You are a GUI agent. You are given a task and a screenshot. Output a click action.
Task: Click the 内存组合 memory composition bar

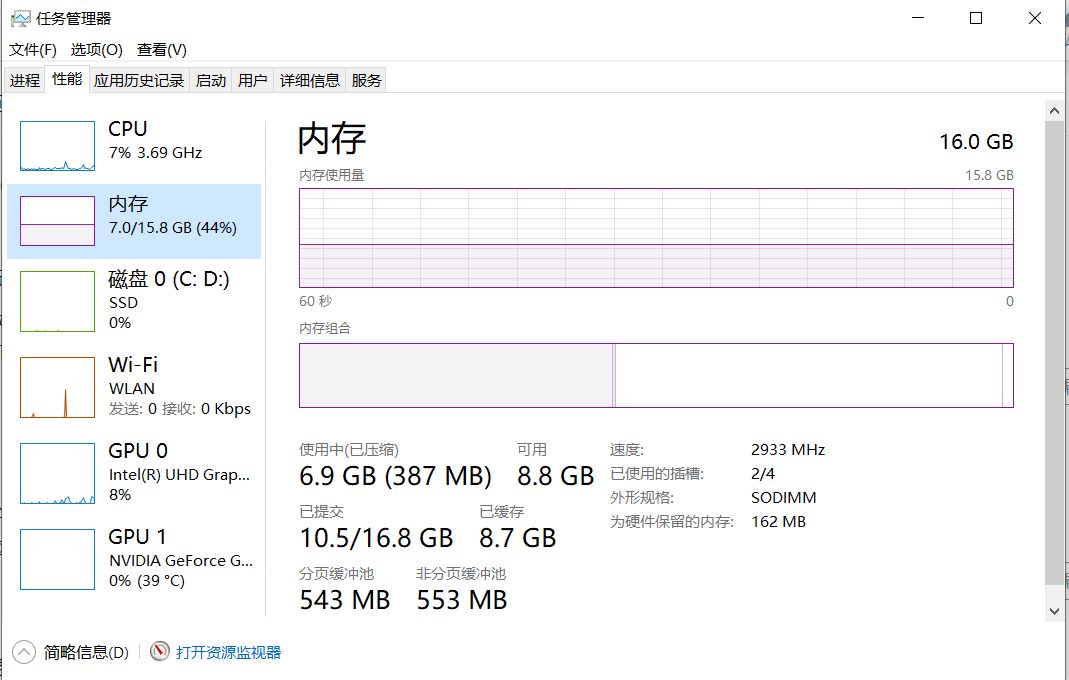click(656, 376)
